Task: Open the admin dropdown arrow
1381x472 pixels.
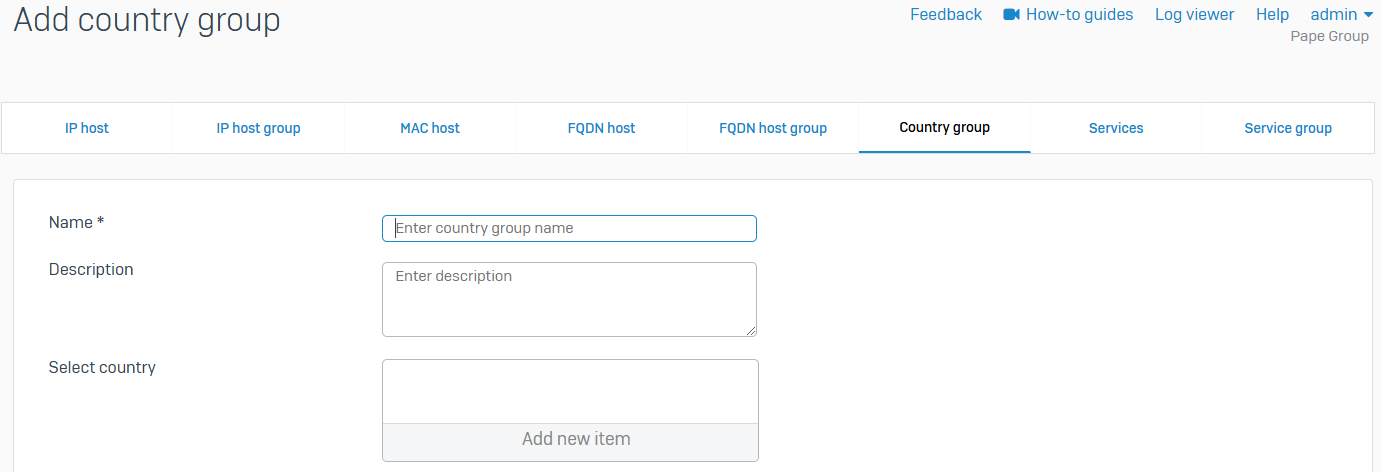Action: click(1368, 15)
